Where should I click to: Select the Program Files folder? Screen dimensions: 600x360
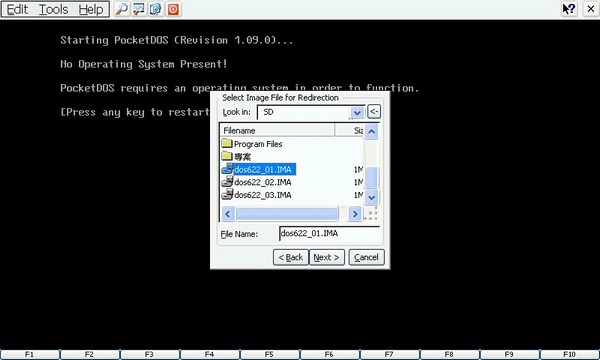pos(258,144)
